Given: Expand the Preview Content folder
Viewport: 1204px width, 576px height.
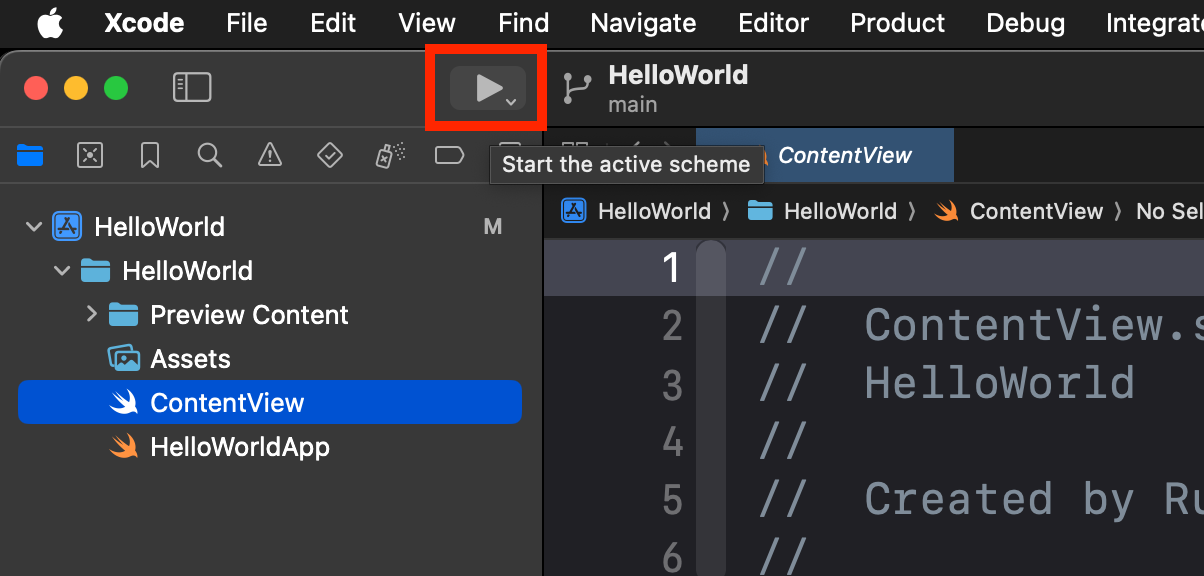Looking at the screenshot, I should (92, 315).
